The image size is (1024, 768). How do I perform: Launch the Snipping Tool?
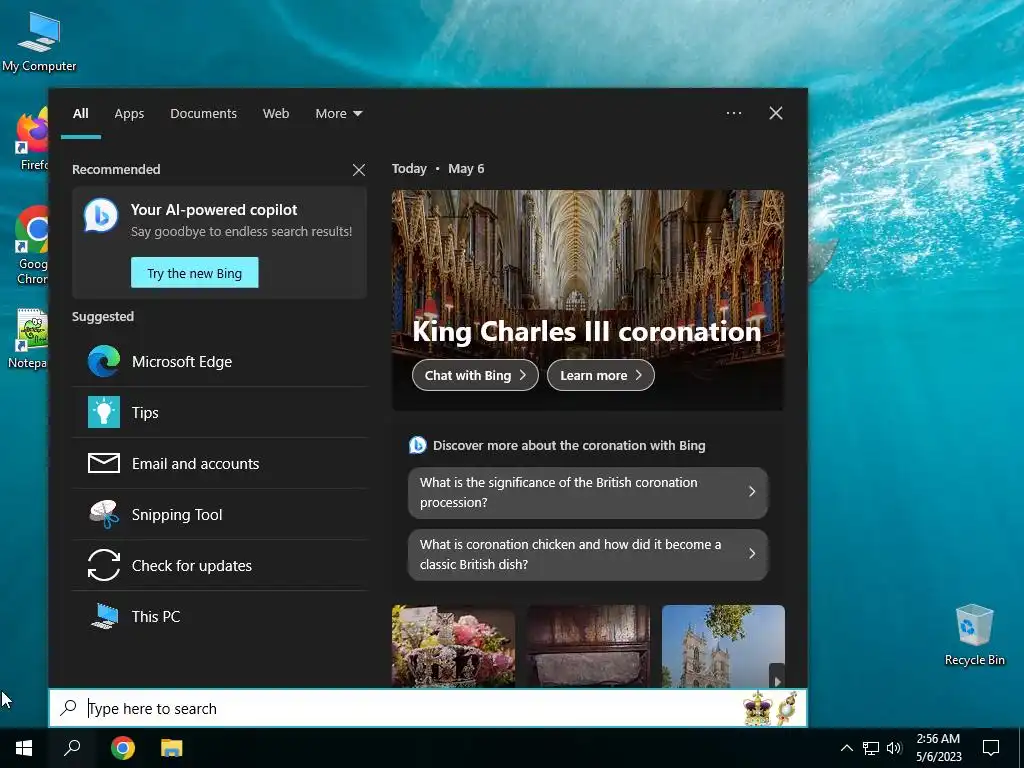(x=219, y=515)
